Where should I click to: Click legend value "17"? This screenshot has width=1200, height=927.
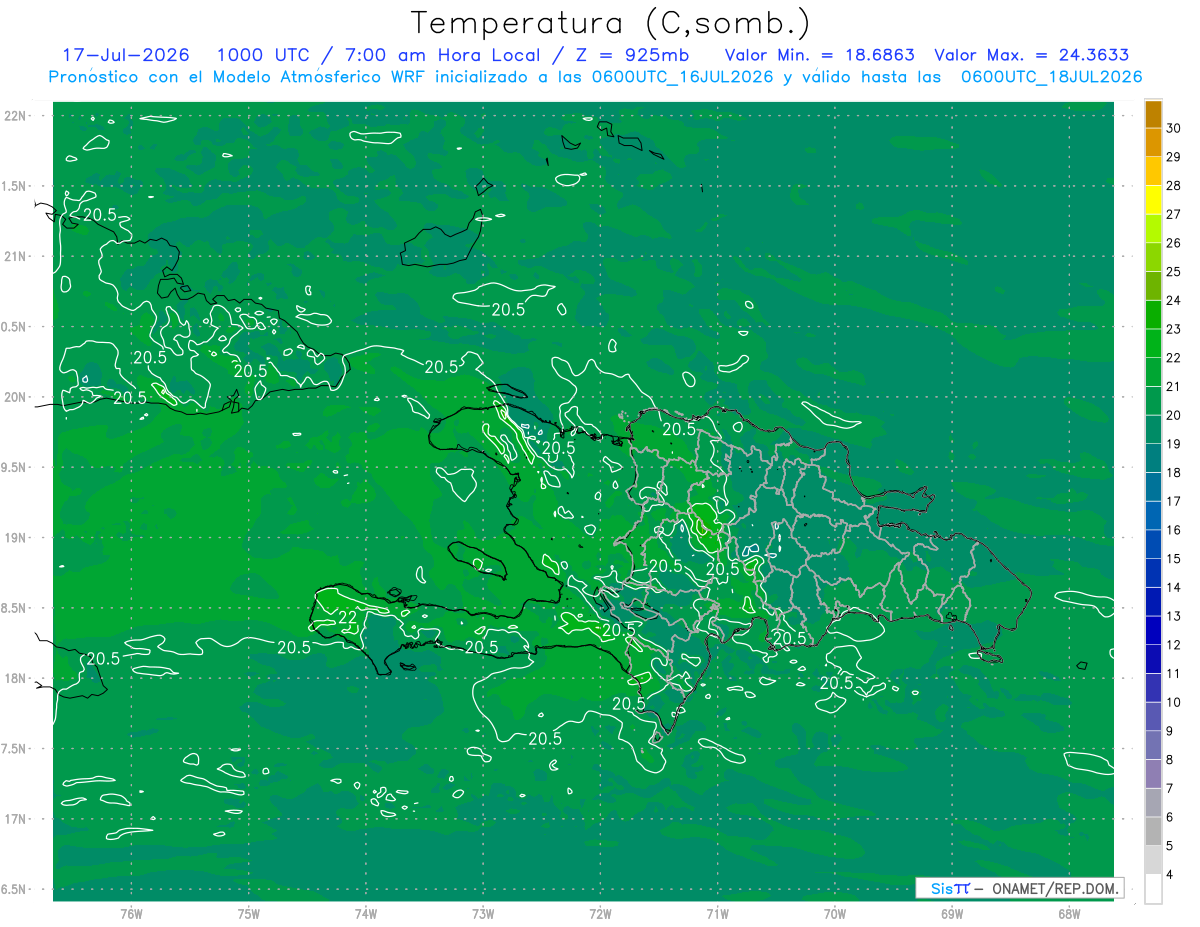click(x=1174, y=501)
